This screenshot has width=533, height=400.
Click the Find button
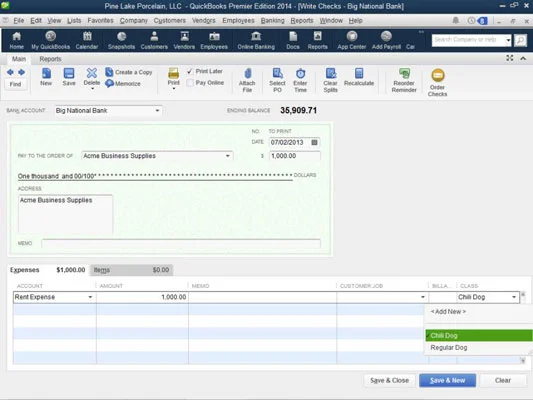[x=15, y=84]
